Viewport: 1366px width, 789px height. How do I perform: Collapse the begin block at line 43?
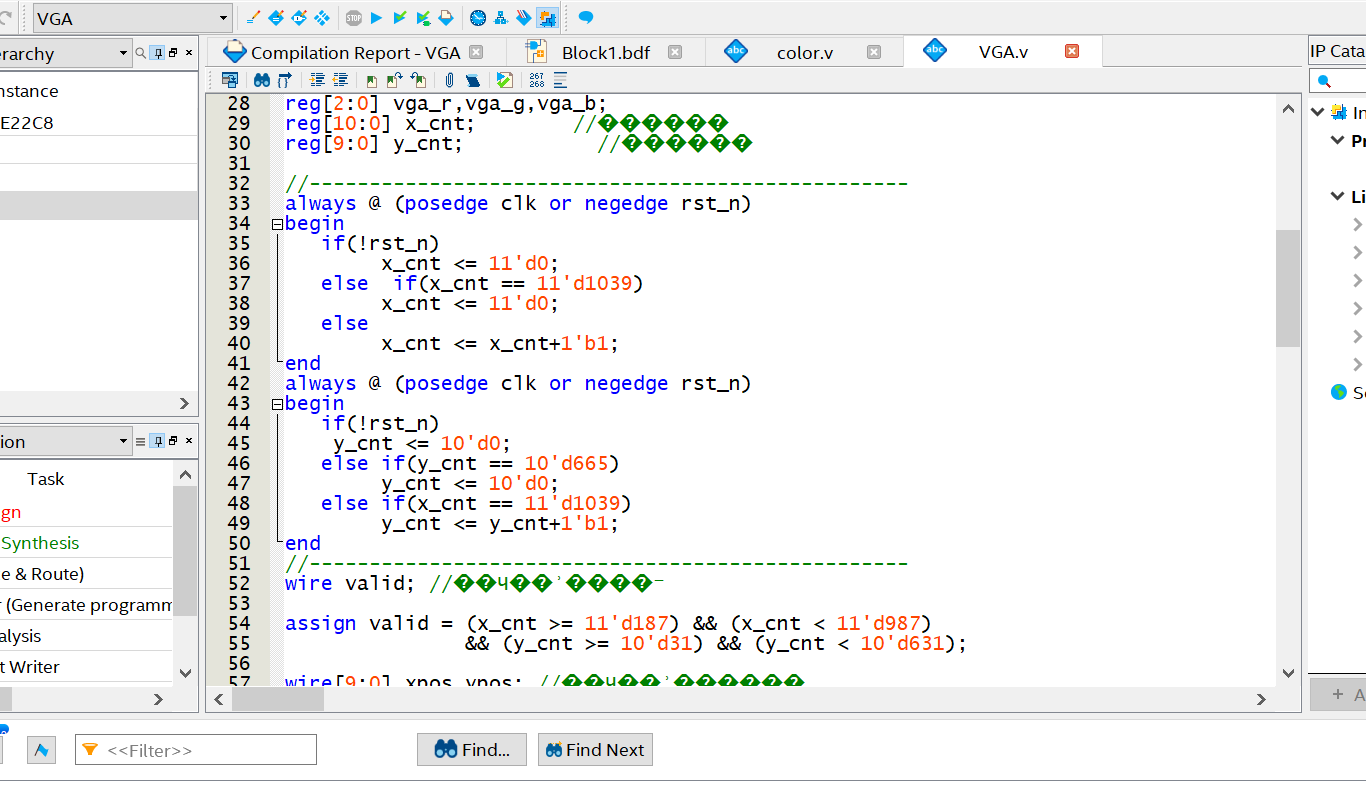(277, 405)
